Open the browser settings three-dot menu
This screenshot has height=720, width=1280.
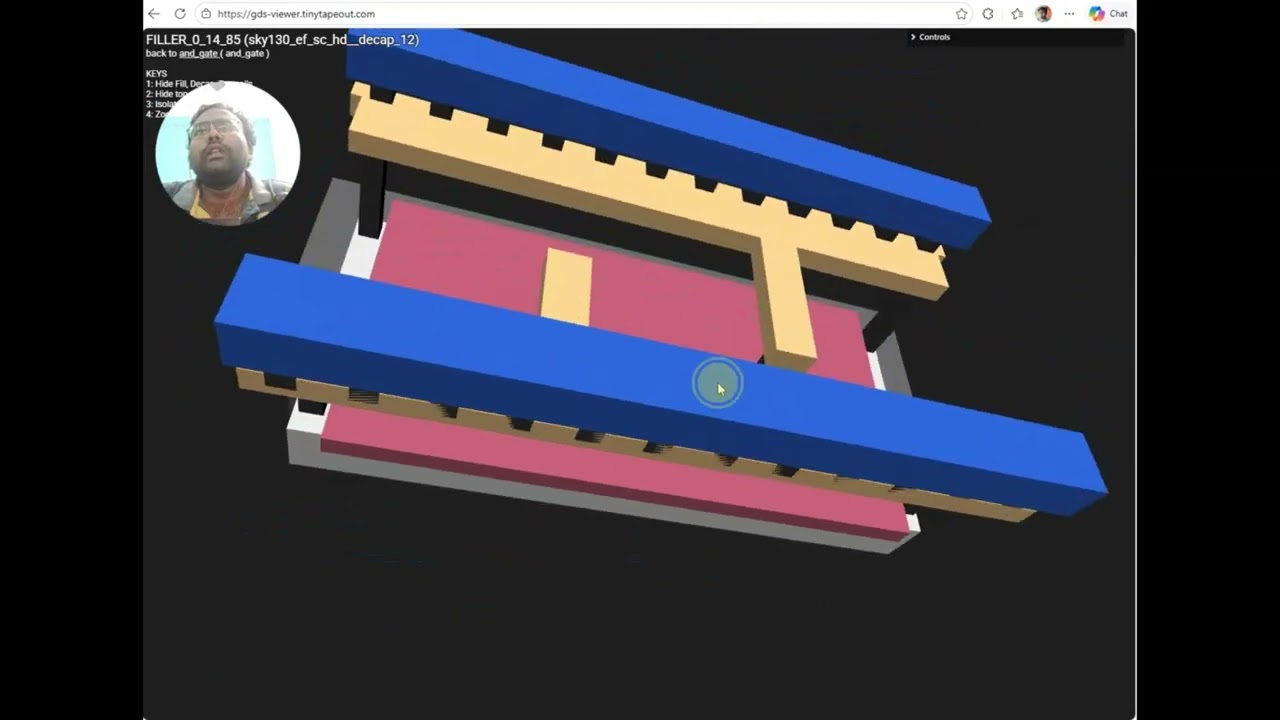pyautogui.click(x=1069, y=14)
